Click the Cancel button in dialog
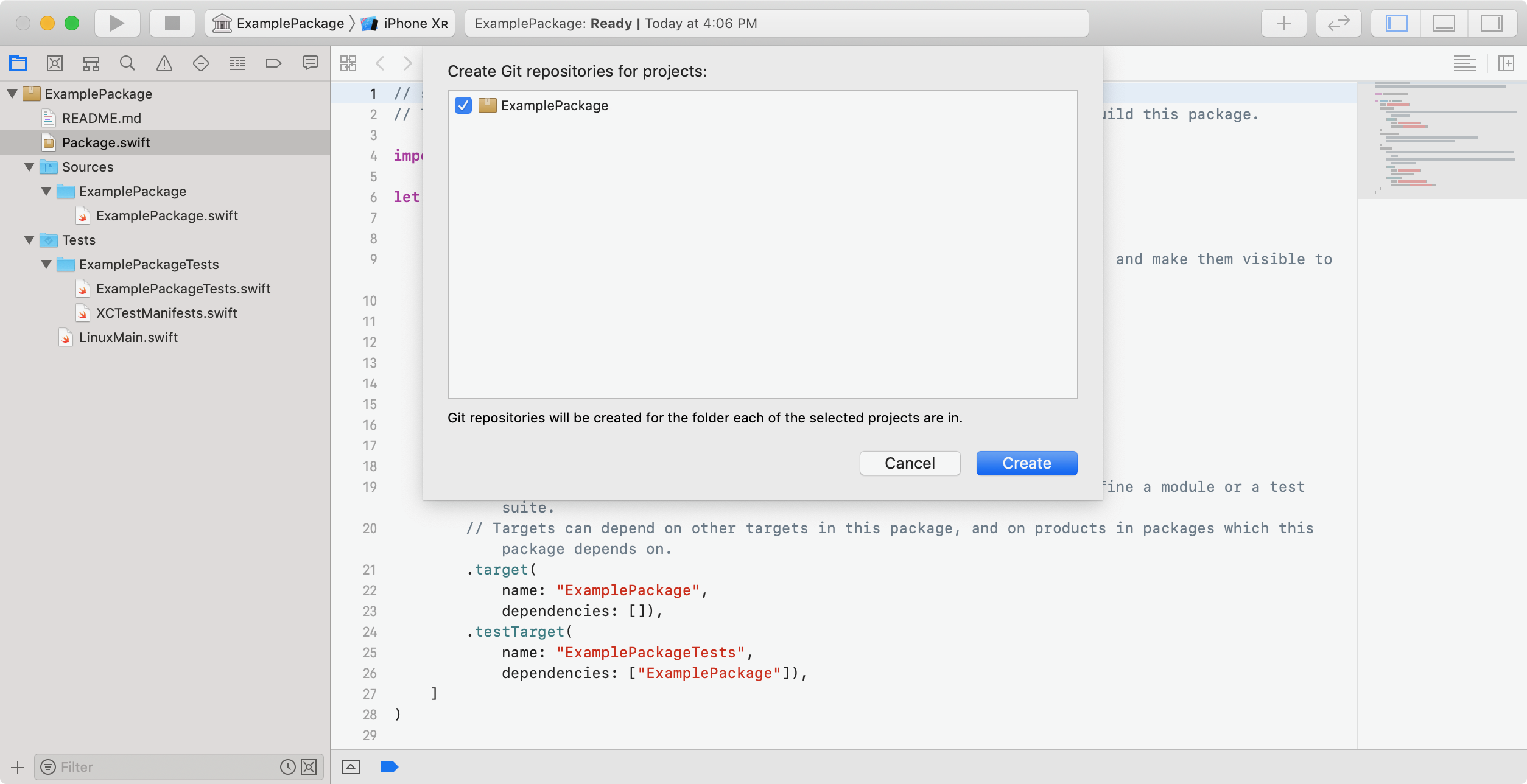This screenshot has width=1527, height=784. [909, 462]
